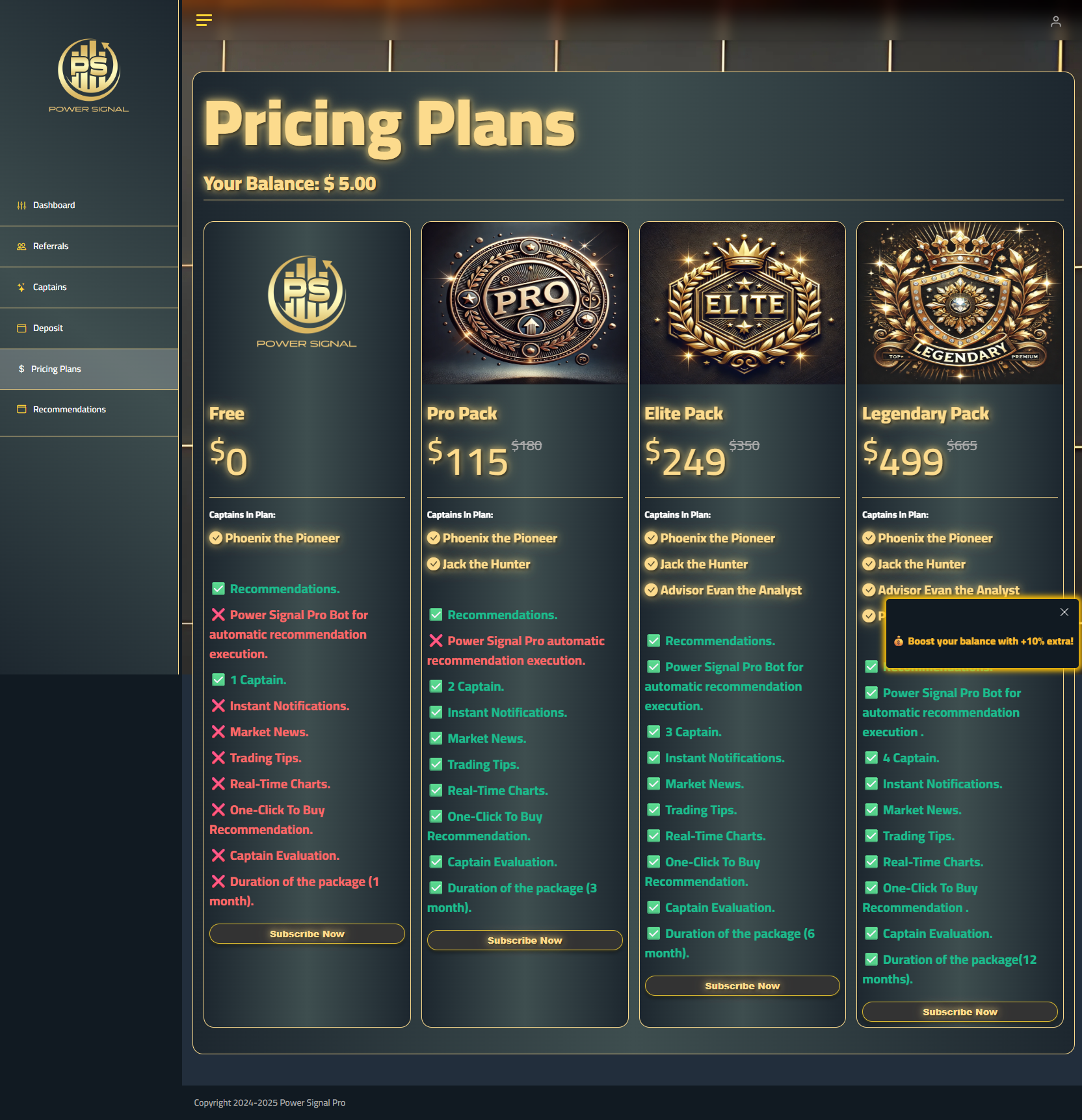Click the Captains sparkle icon
The image size is (1082, 1120).
tap(21, 287)
